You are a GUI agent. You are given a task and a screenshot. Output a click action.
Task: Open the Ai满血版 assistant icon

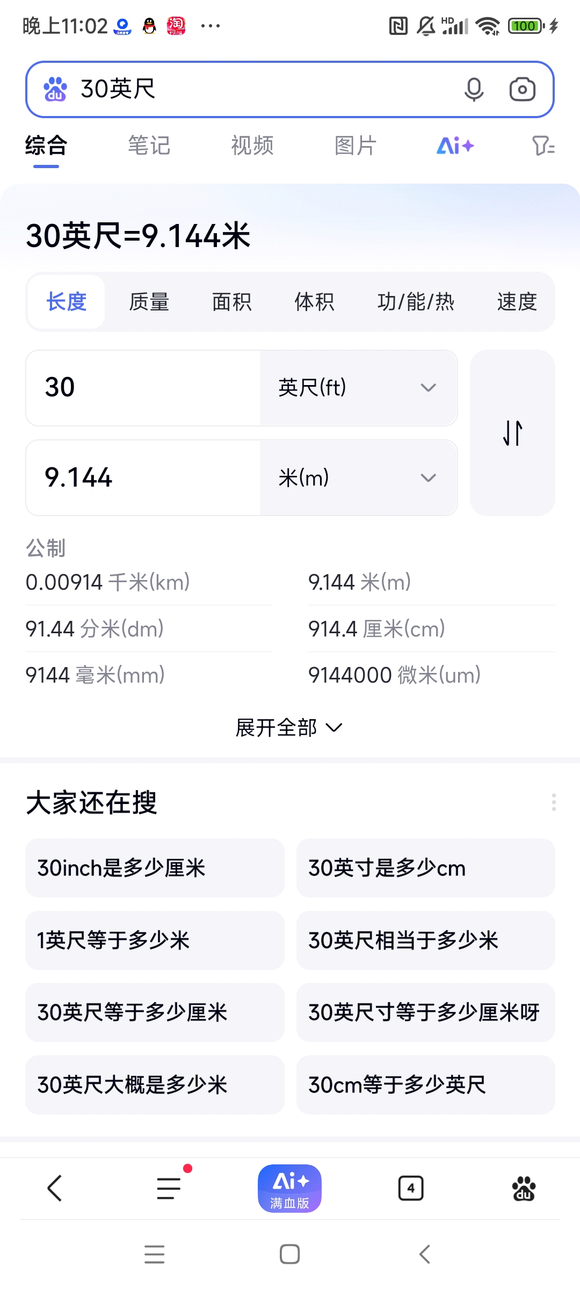[289, 1188]
